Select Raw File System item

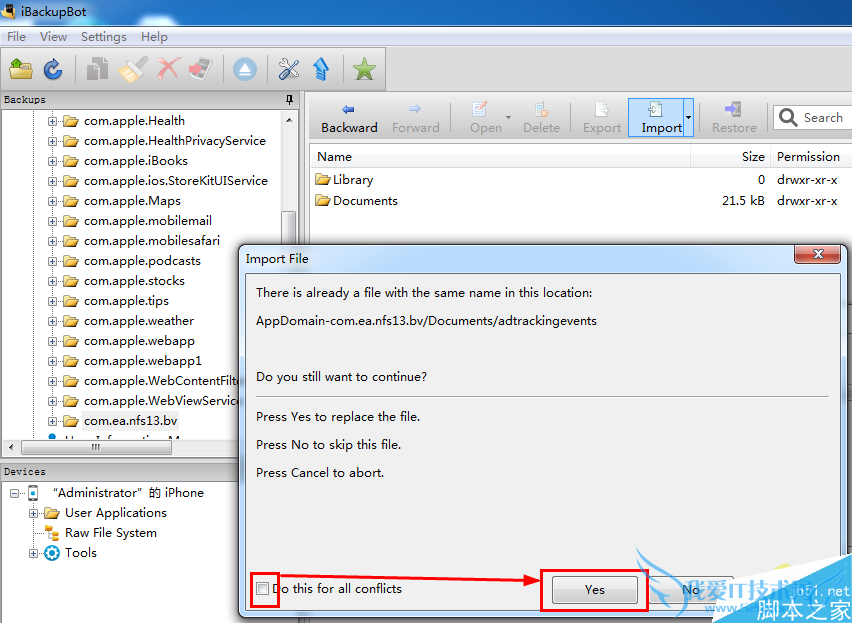(111, 533)
